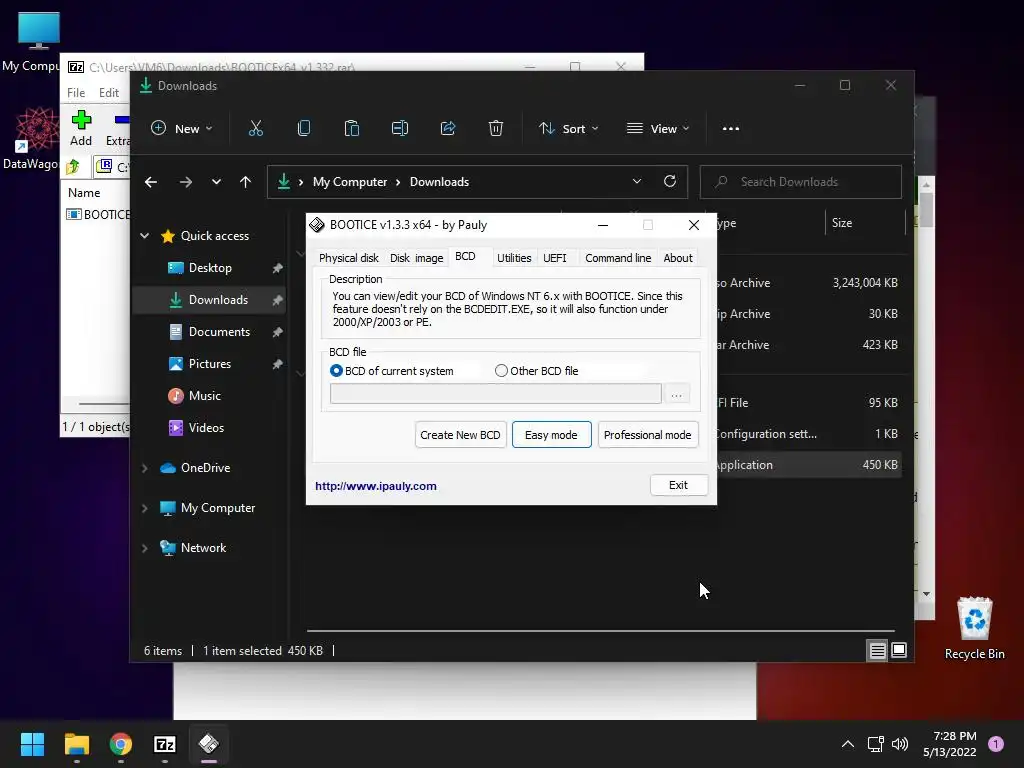This screenshot has width=1024, height=768.
Task: Open the Sort dropdown menu
Action: (568, 129)
